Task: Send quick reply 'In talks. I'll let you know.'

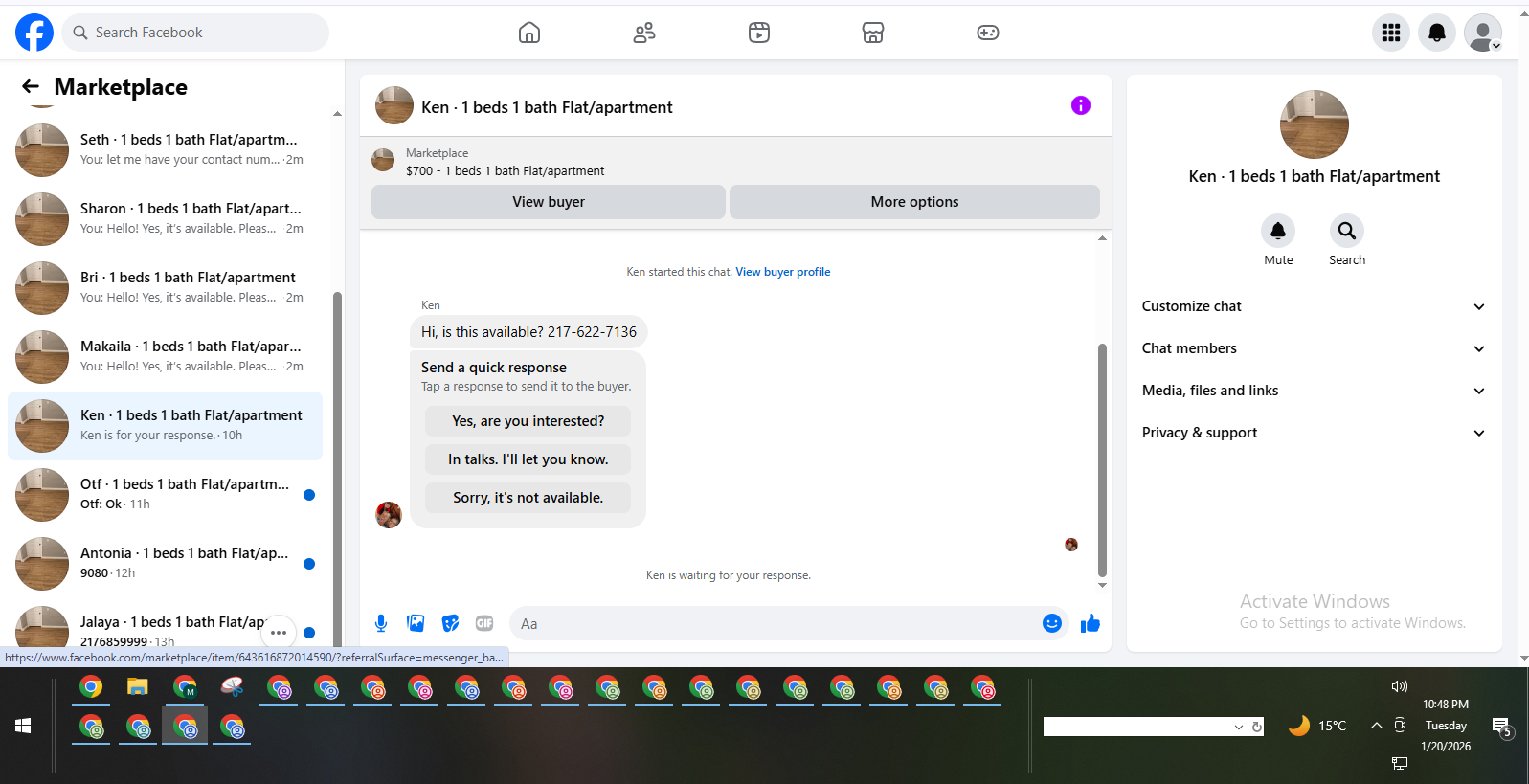Action: pyautogui.click(x=528, y=459)
